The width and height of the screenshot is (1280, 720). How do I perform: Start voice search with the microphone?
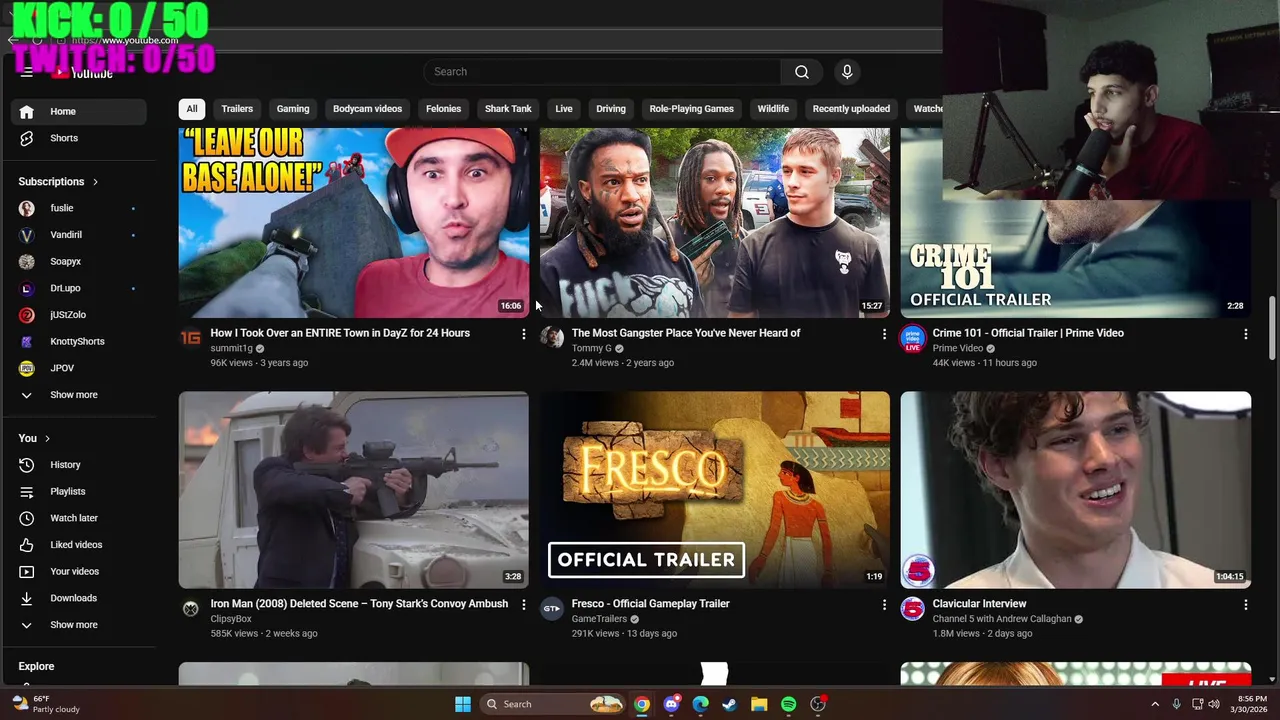847,72
